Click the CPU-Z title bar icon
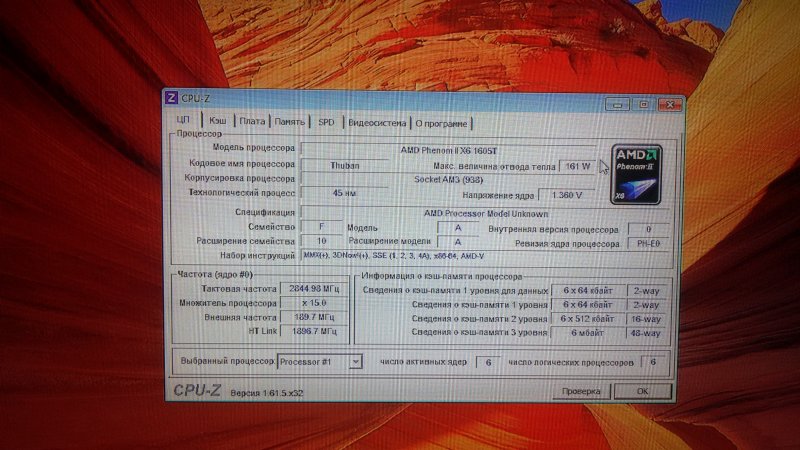 (172, 98)
